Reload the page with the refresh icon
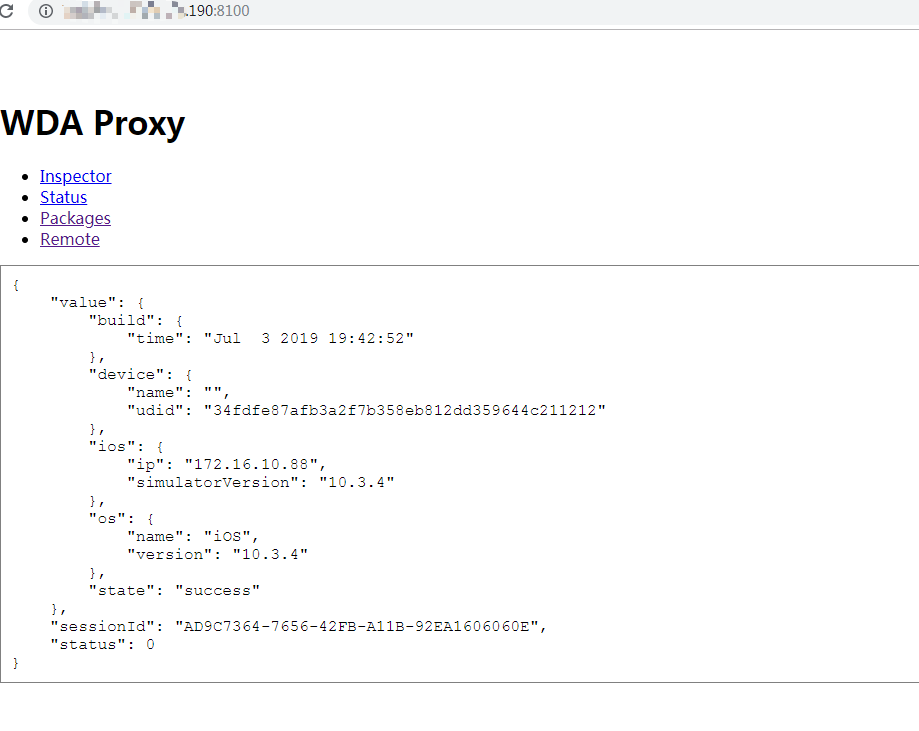The width and height of the screenshot is (919, 731). [6, 11]
